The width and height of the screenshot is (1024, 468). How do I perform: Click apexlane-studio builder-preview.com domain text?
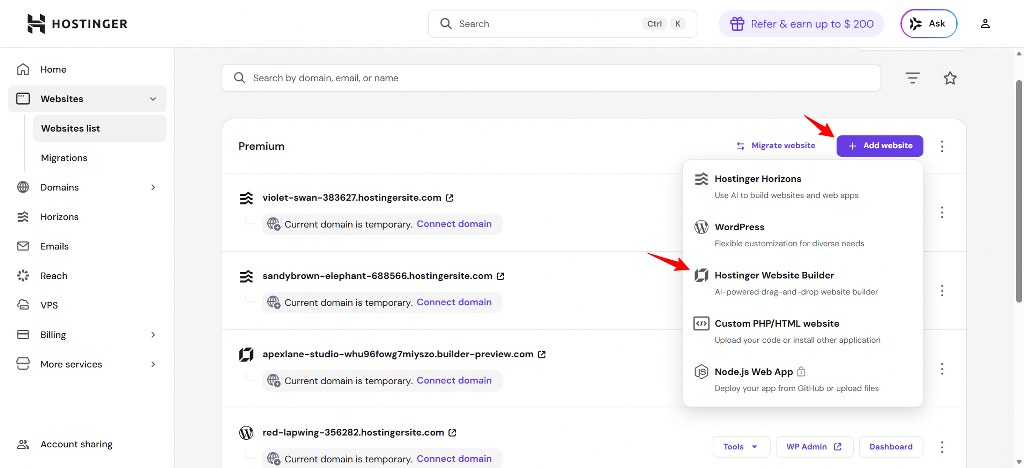[398, 354]
